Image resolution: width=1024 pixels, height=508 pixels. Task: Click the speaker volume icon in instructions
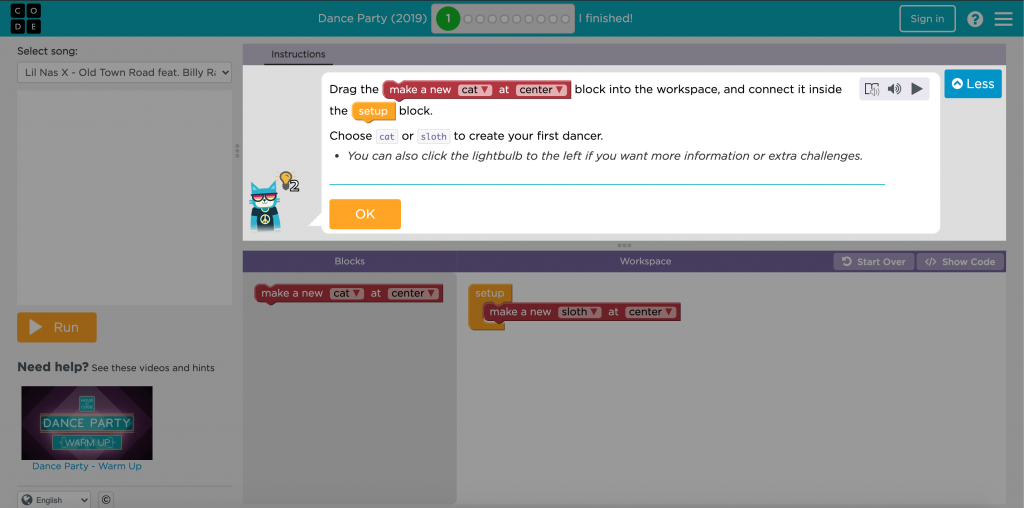[x=894, y=89]
